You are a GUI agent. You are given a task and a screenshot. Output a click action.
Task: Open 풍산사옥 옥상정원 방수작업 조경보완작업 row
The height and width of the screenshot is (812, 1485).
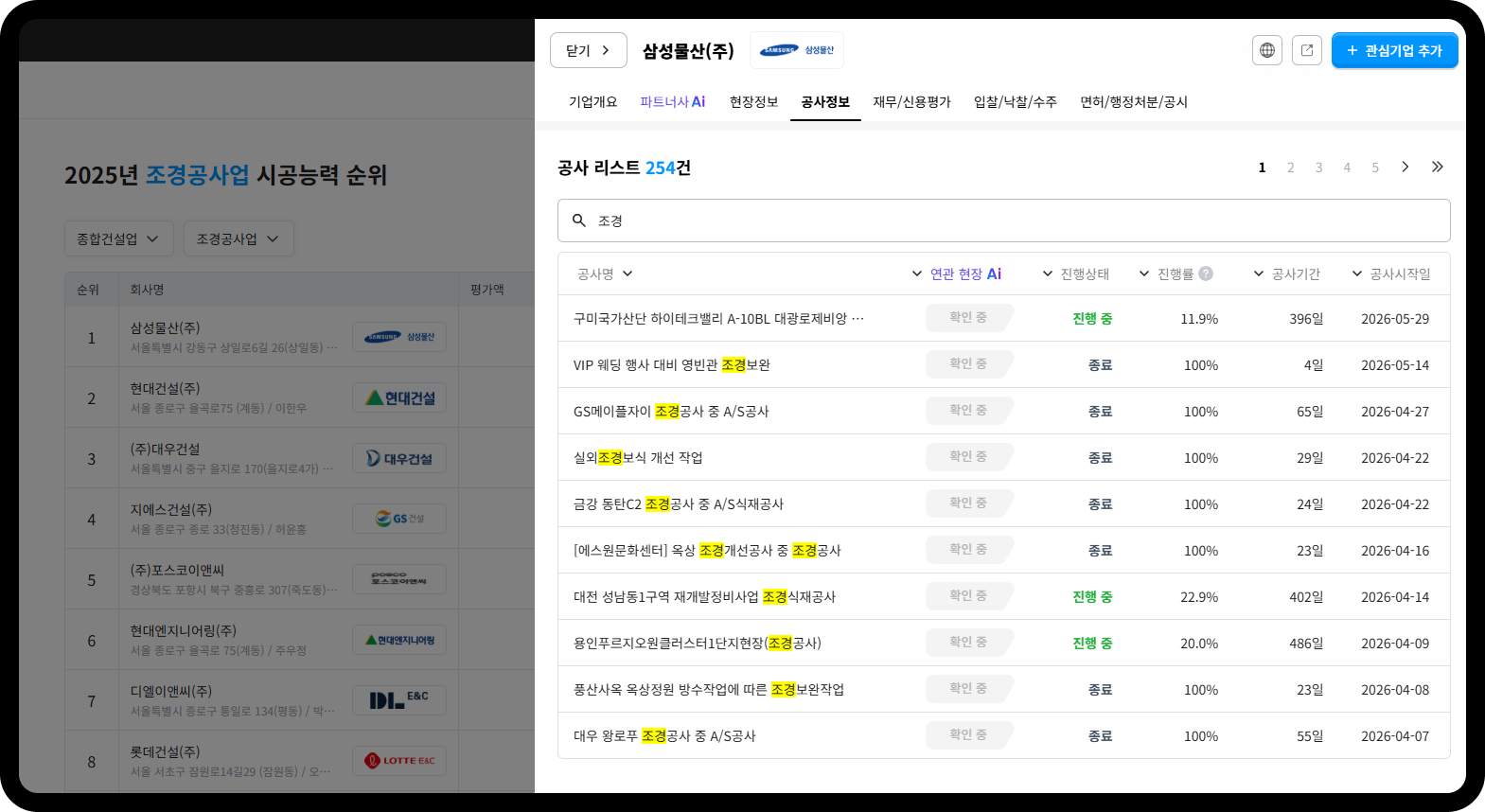pos(1004,690)
